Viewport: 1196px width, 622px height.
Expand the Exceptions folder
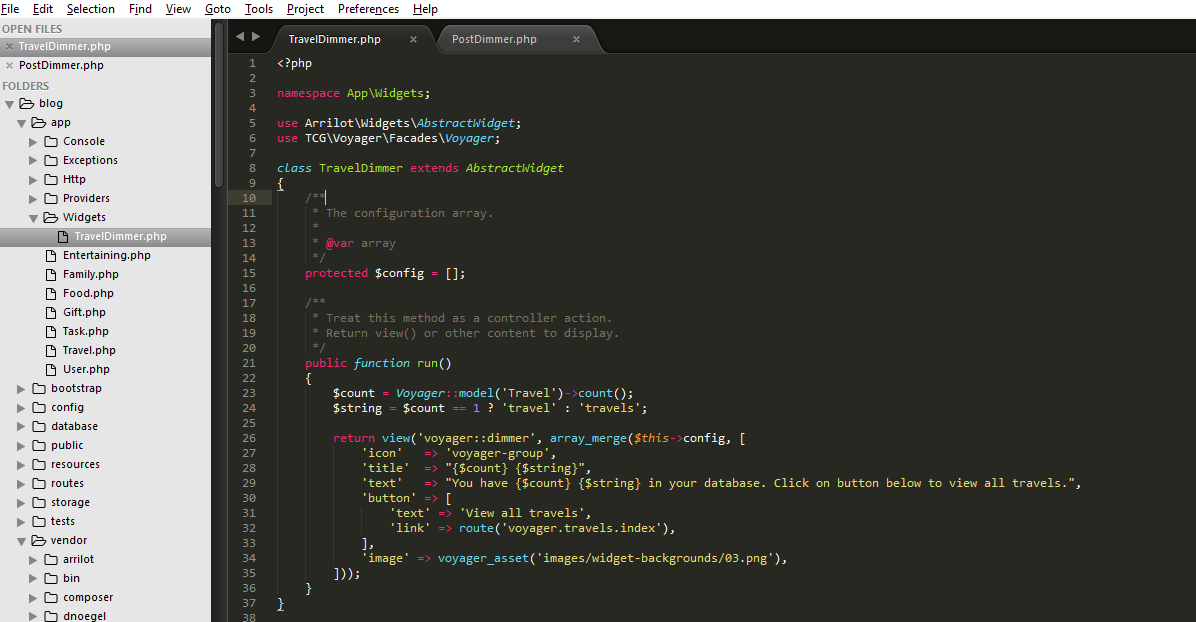pyautogui.click(x=33, y=161)
